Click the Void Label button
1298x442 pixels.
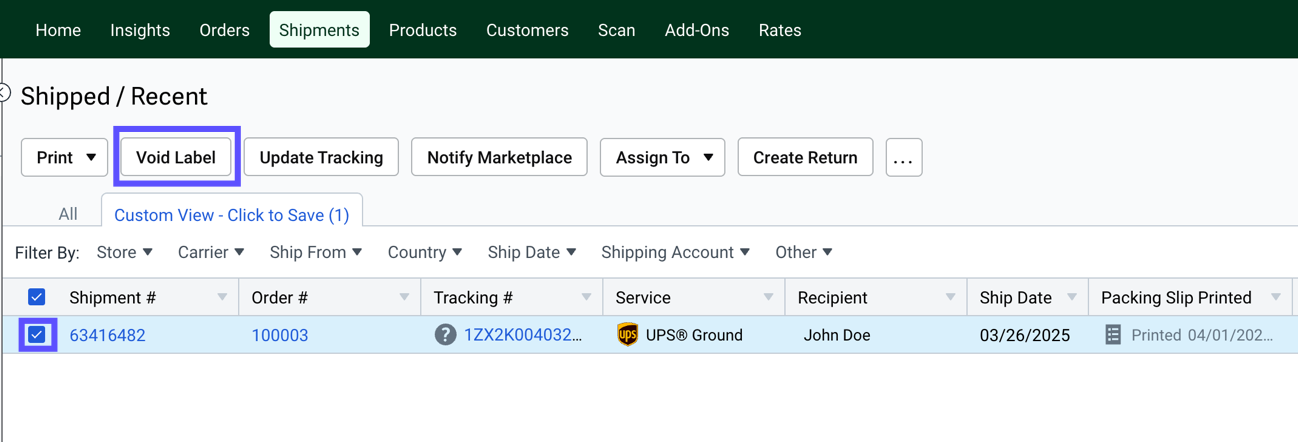pyautogui.click(x=176, y=158)
